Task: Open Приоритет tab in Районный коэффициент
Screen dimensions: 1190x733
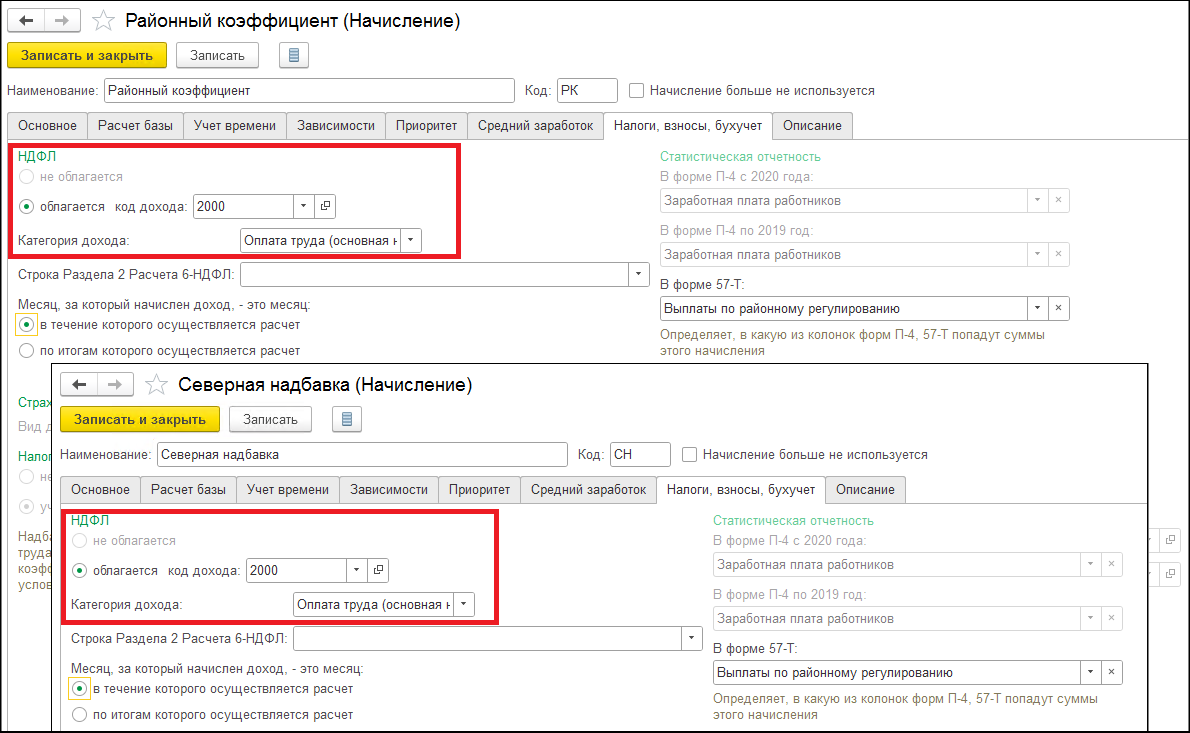Action: (x=426, y=126)
